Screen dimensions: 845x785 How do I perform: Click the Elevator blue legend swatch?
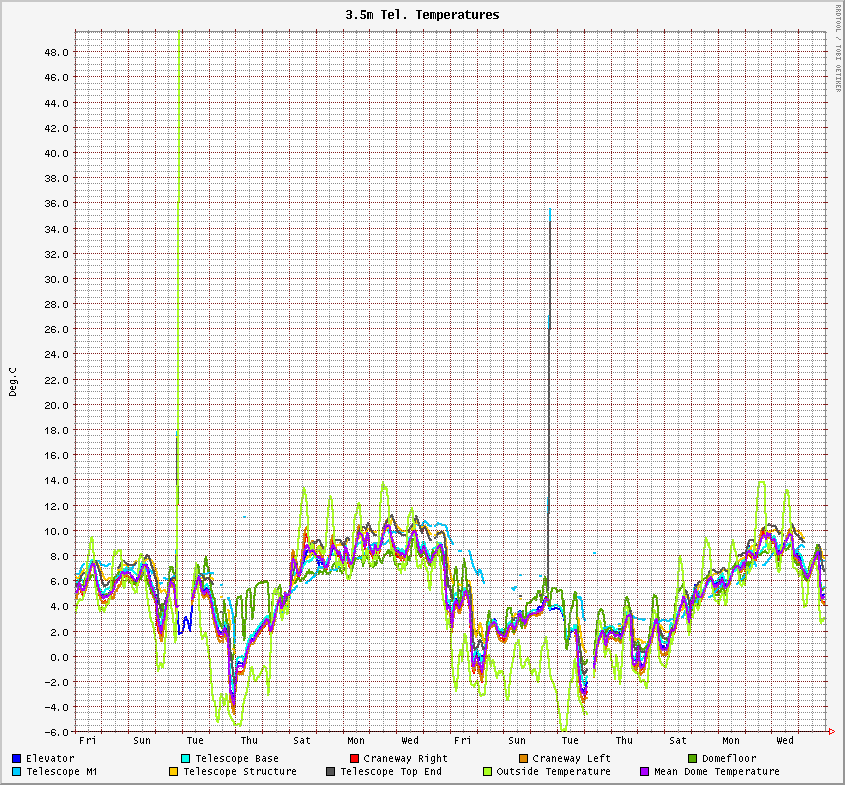16,759
